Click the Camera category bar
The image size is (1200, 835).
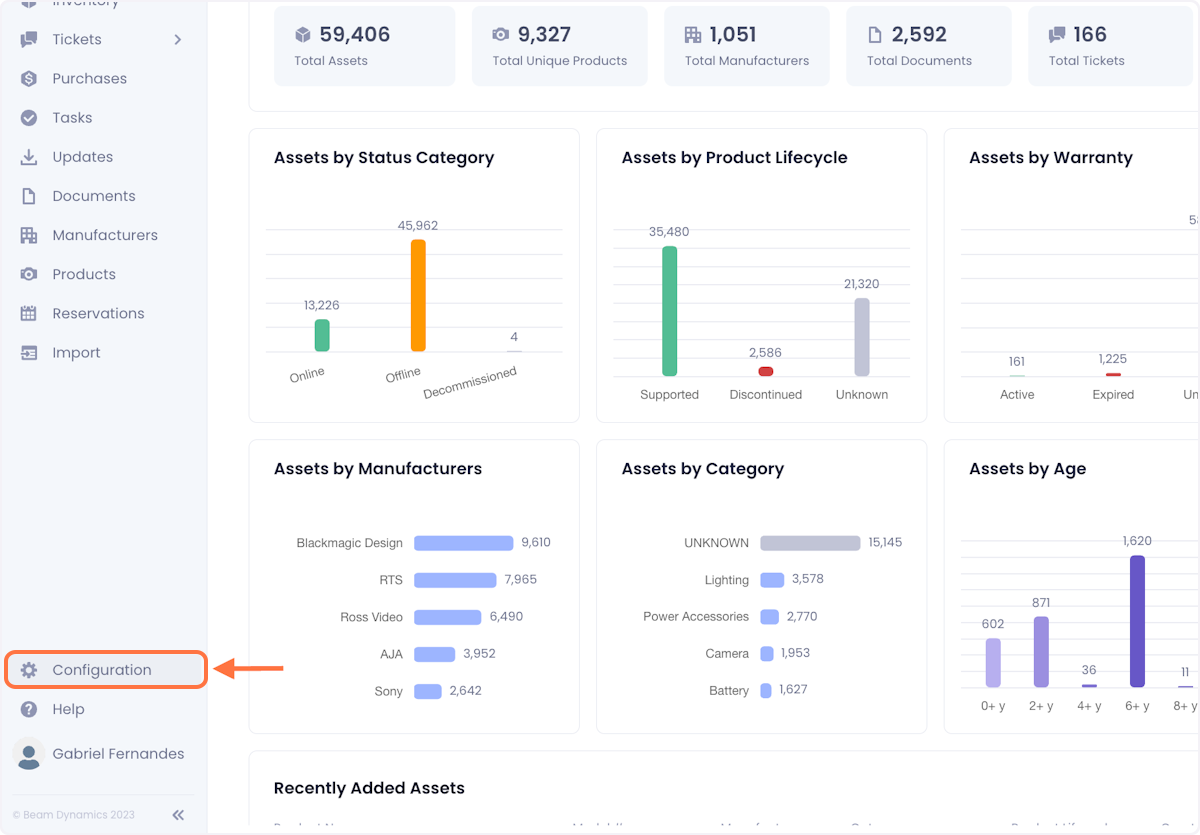[x=767, y=654]
